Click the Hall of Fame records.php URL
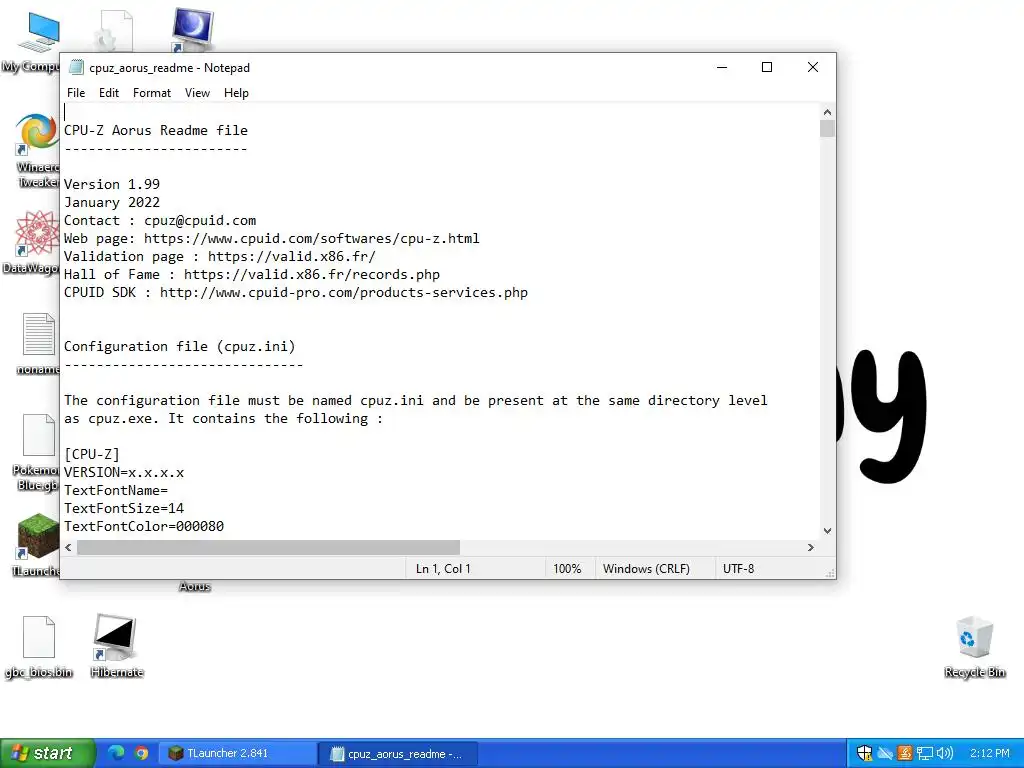 pos(312,274)
